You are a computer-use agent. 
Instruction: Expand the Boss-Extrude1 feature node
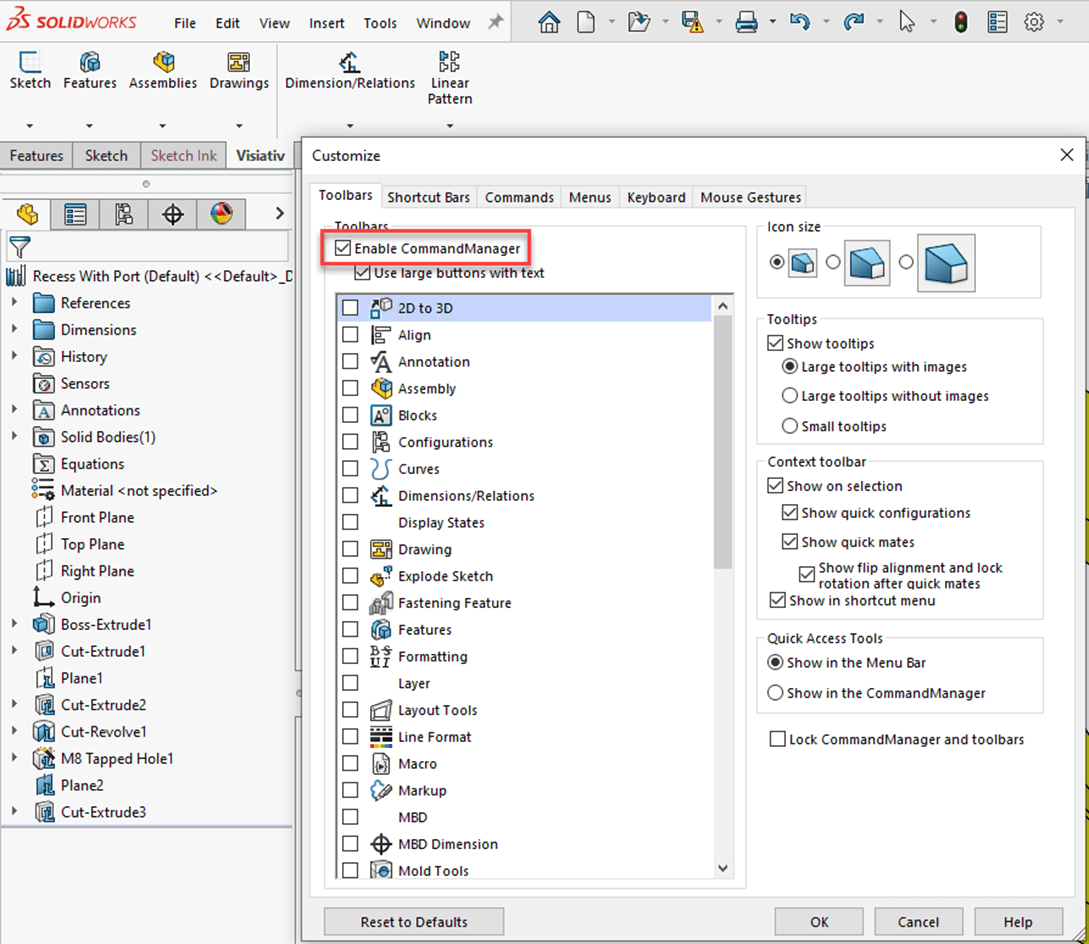tap(14, 624)
